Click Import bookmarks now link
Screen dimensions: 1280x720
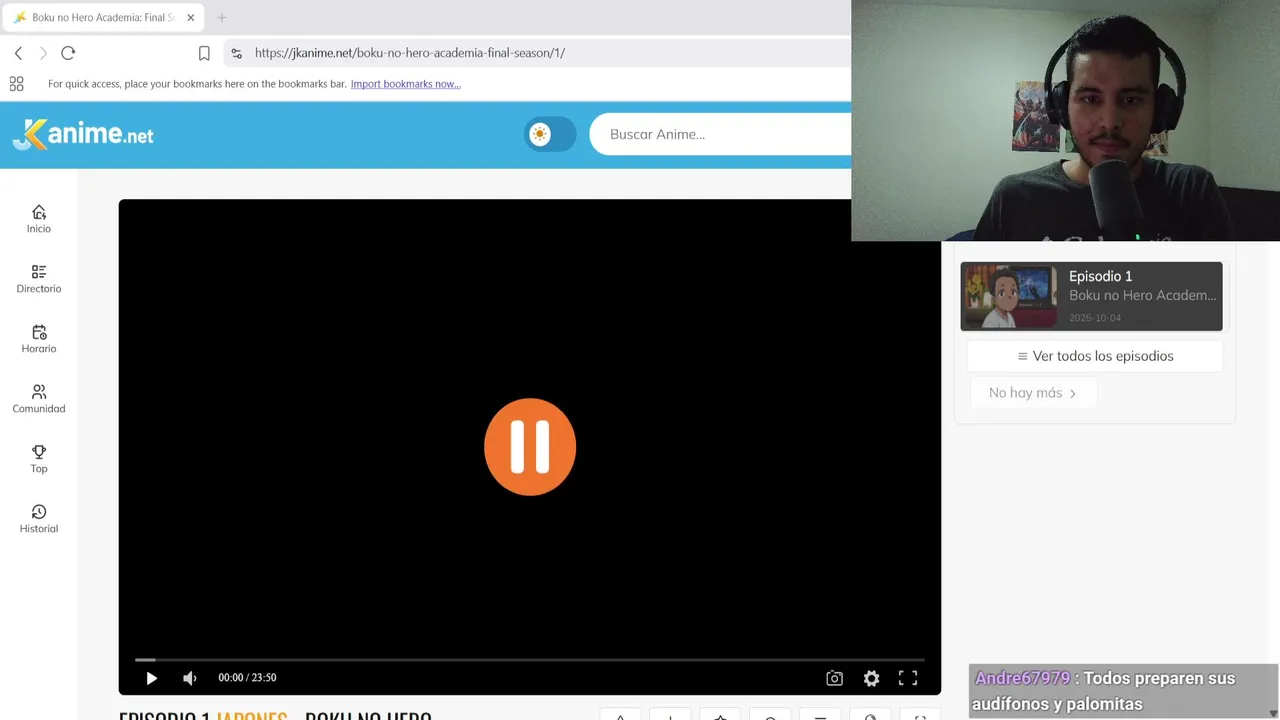pos(405,84)
